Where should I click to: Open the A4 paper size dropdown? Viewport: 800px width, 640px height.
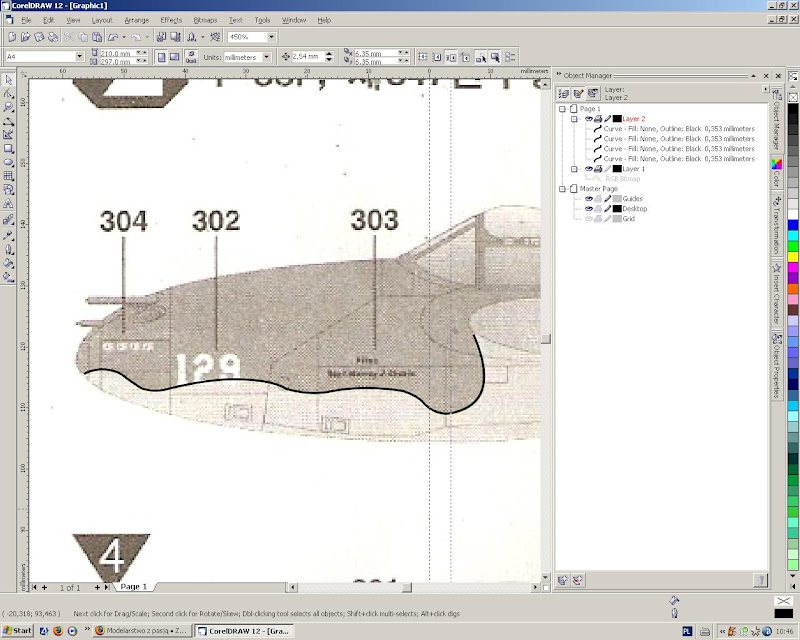[80, 57]
